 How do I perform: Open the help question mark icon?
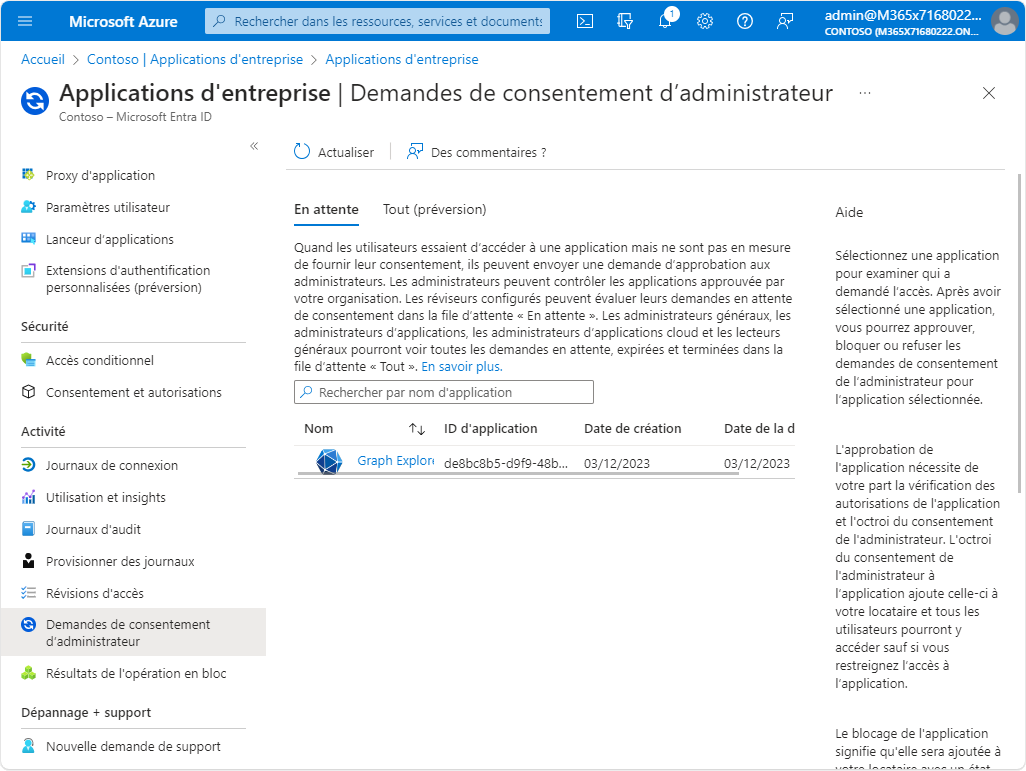(745, 21)
